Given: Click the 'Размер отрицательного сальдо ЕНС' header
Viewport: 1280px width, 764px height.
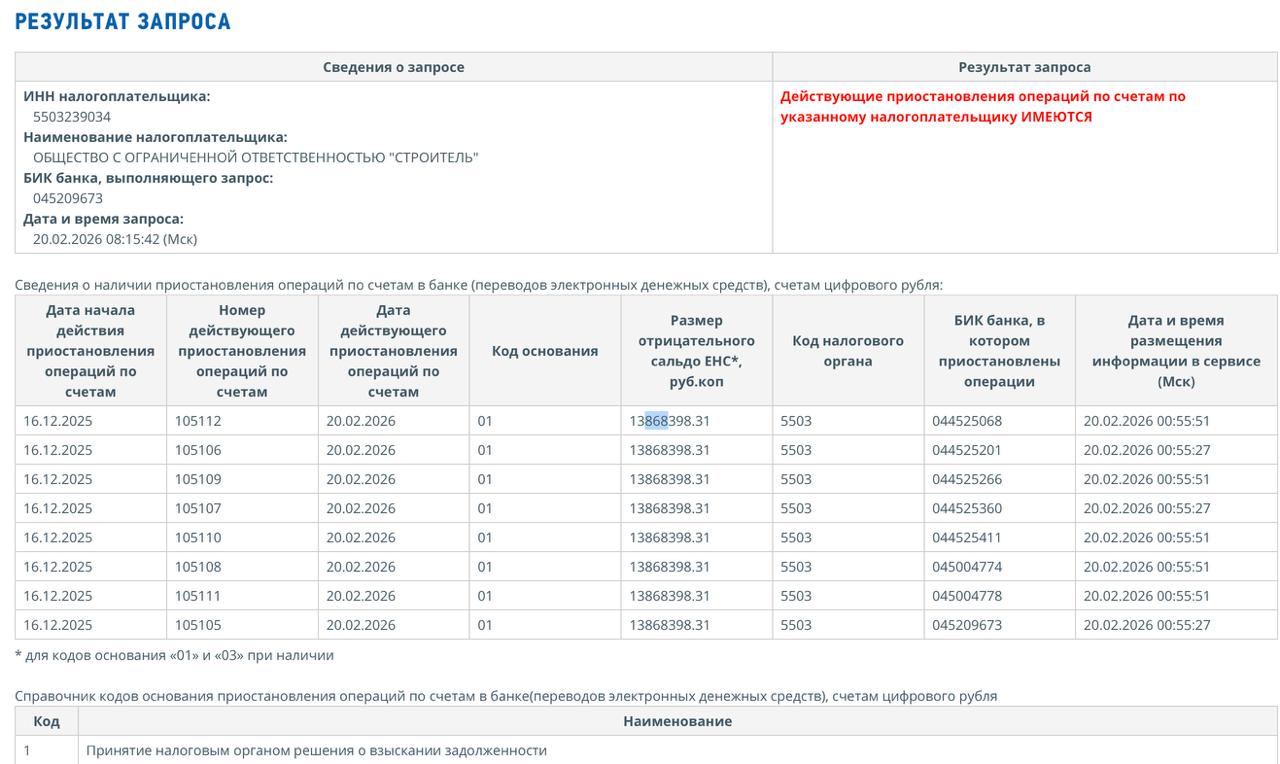Looking at the screenshot, I should 696,351.
